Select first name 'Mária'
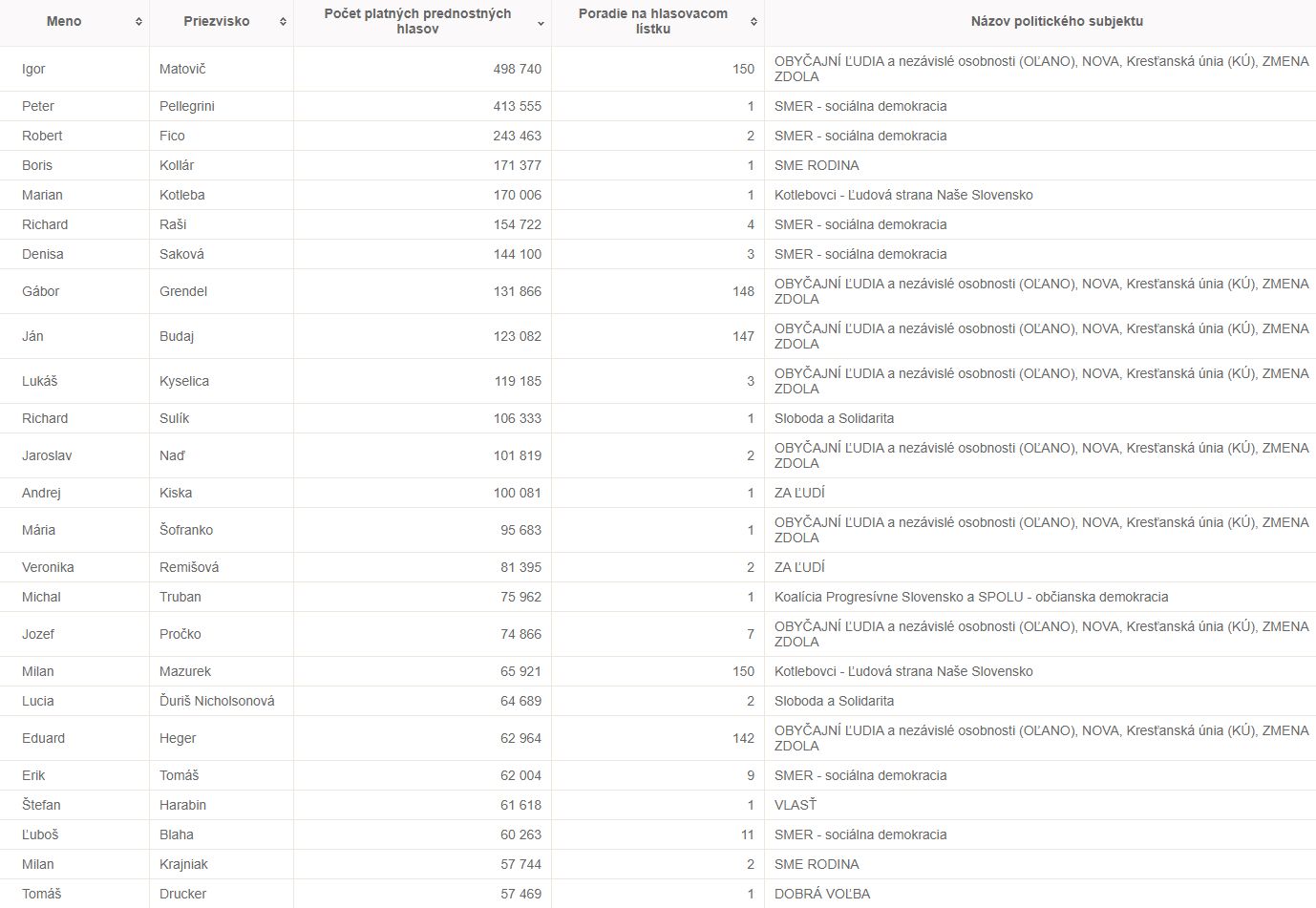1316x908 pixels. (x=39, y=530)
